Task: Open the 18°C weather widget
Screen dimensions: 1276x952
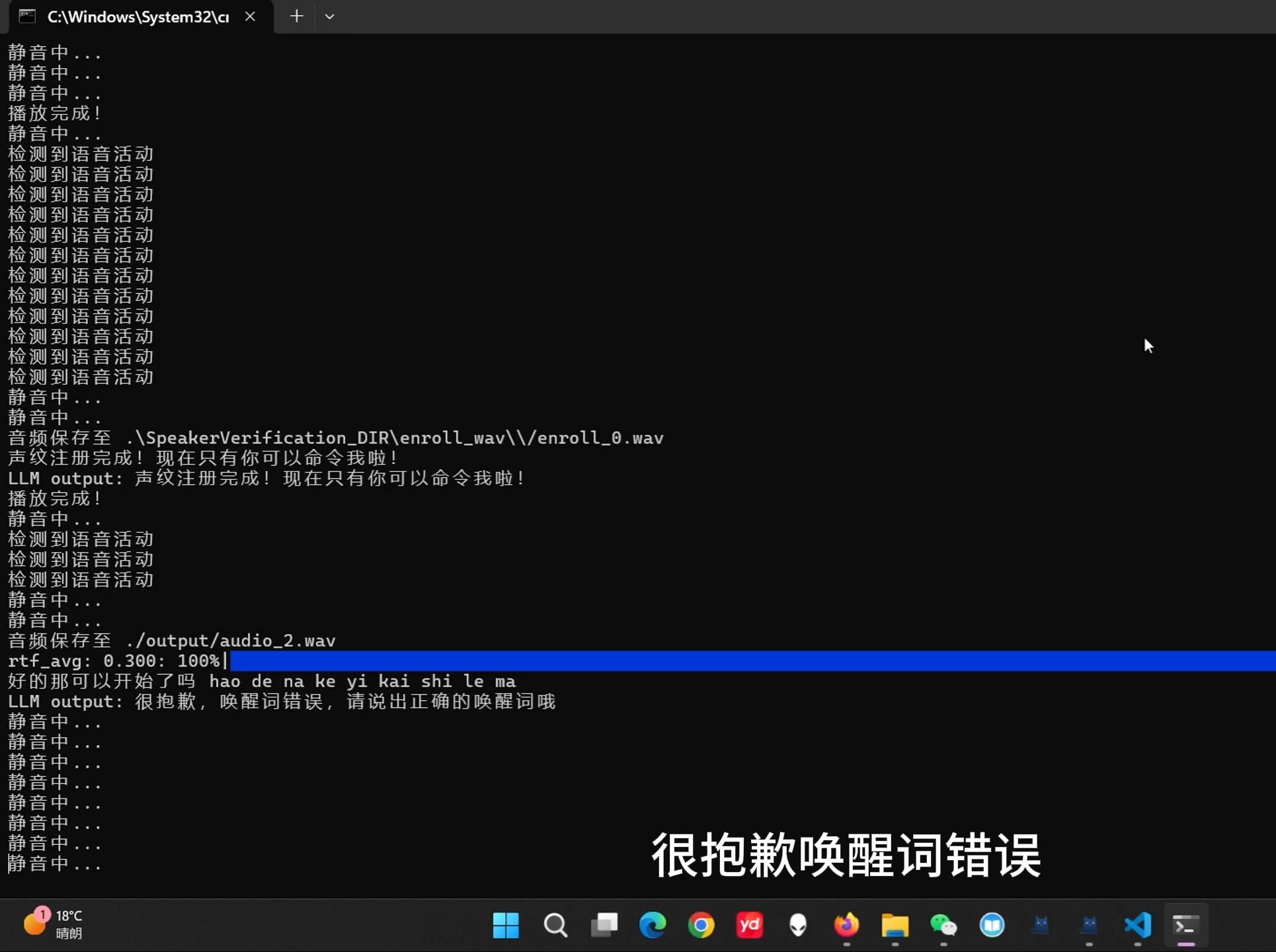Action: (x=54, y=924)
